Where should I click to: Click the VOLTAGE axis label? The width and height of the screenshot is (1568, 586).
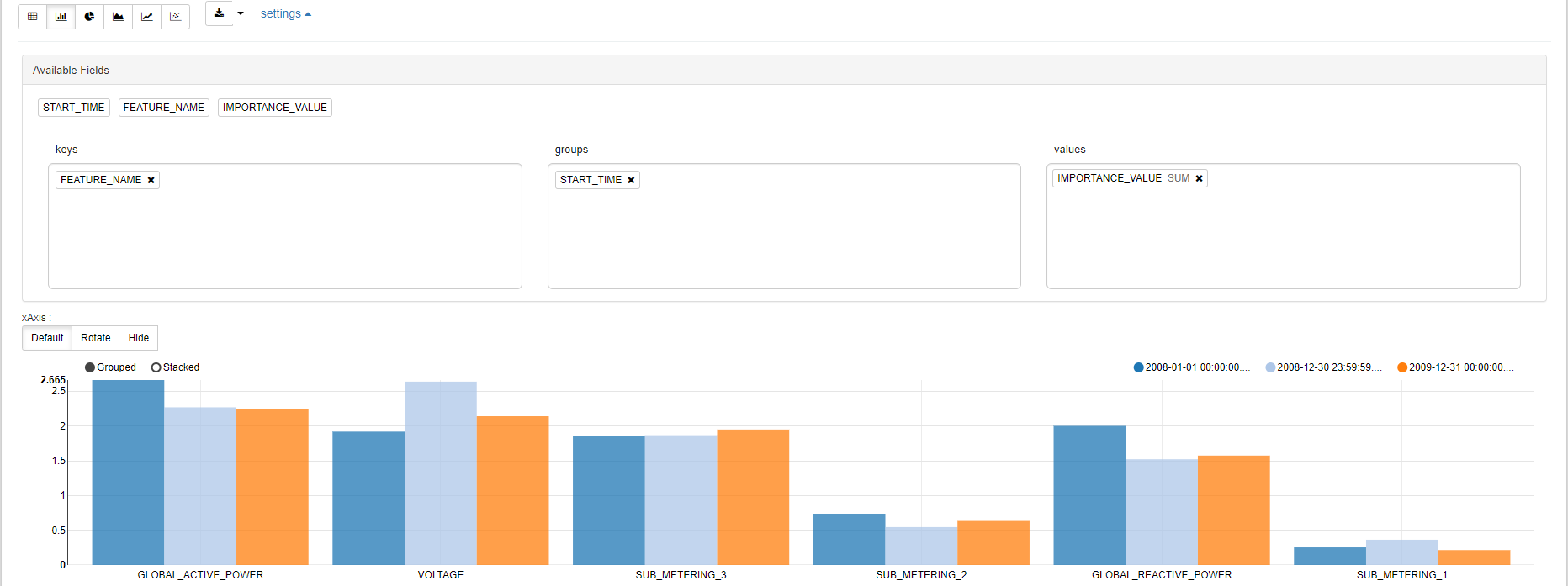point(441,575)
